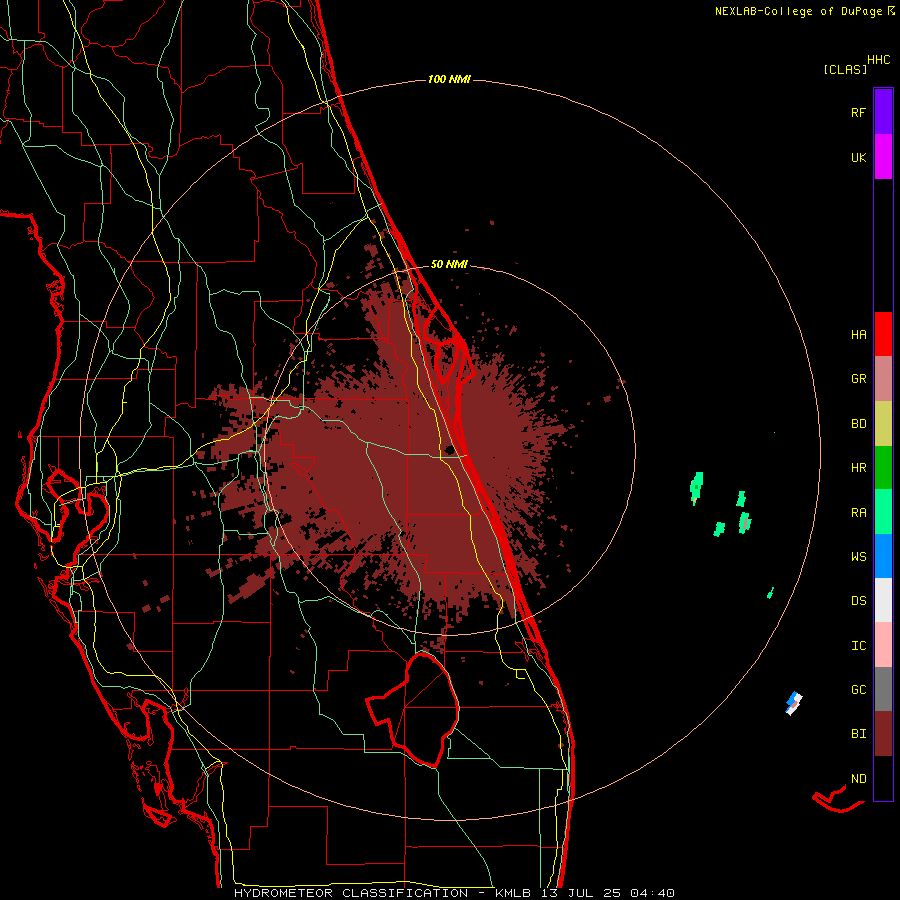
Task: Click the ND legend label
Action: pyautogui.click(x=858, y=779)
